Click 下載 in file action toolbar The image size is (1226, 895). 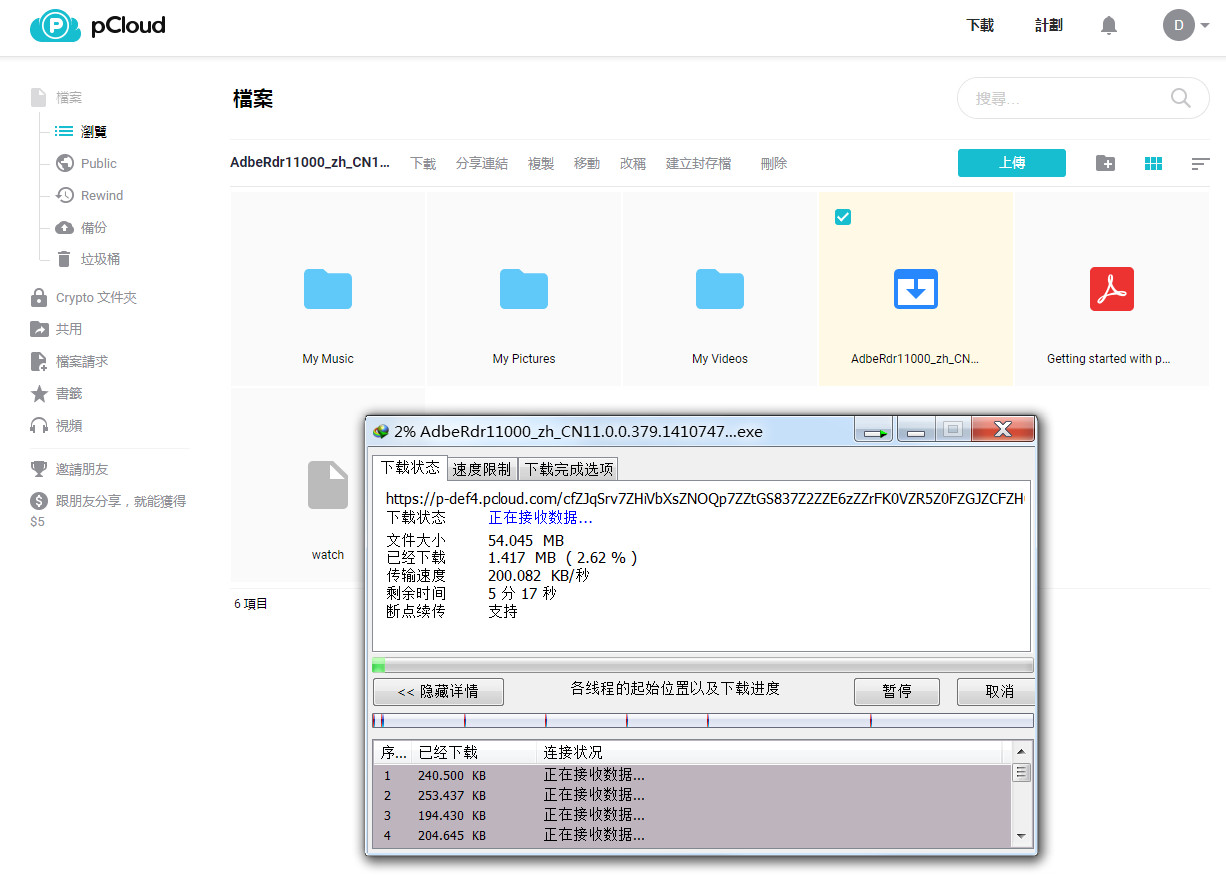tap(423, 163)
